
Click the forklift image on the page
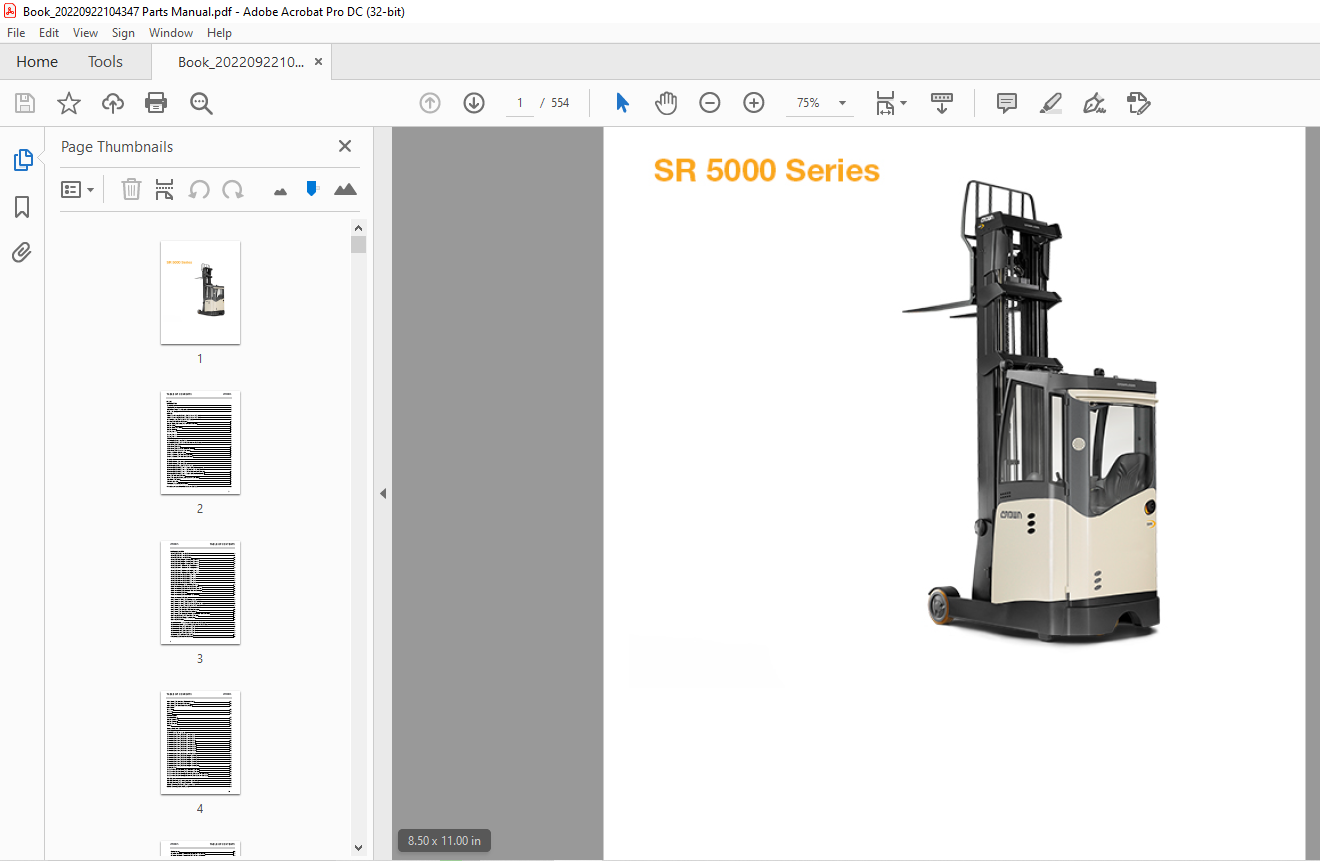coord(1032,410)
